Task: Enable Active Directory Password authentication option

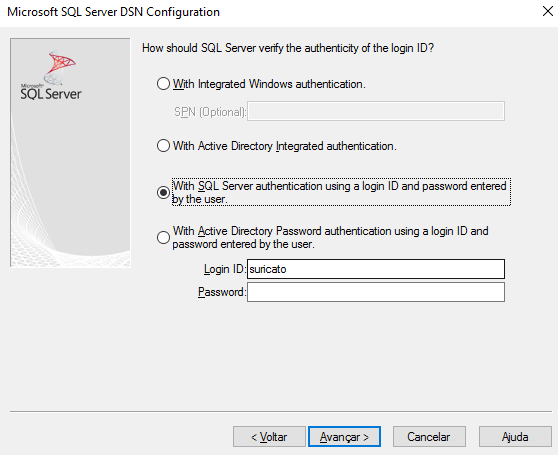Action: point(163,237)
